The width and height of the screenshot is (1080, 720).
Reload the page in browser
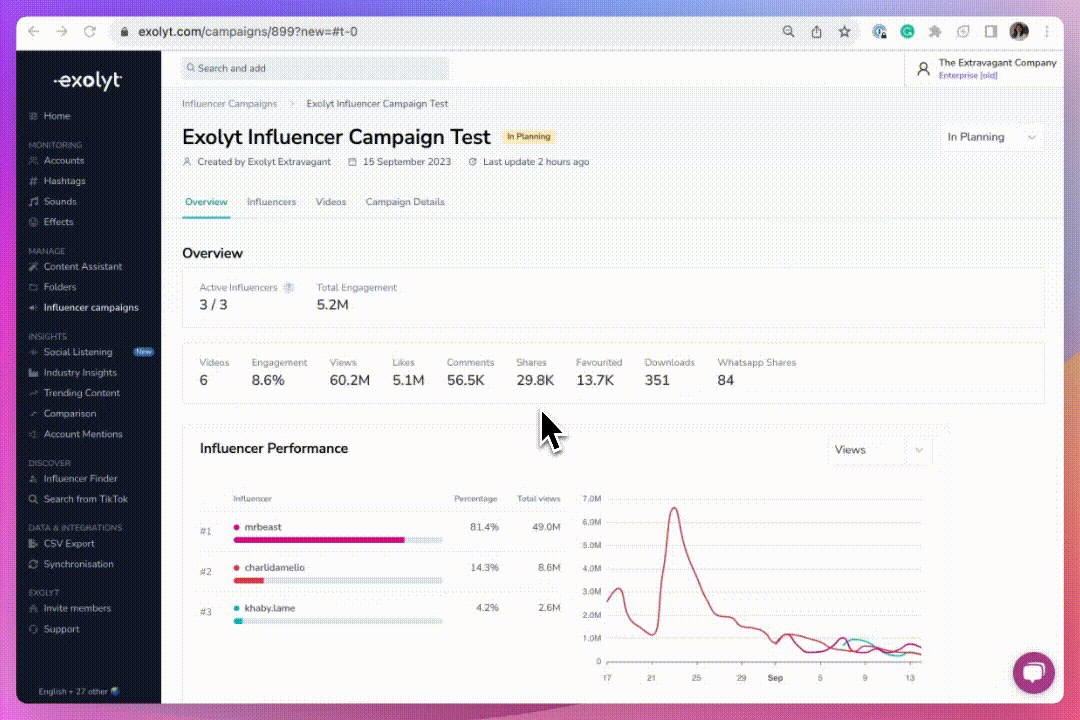90,32
